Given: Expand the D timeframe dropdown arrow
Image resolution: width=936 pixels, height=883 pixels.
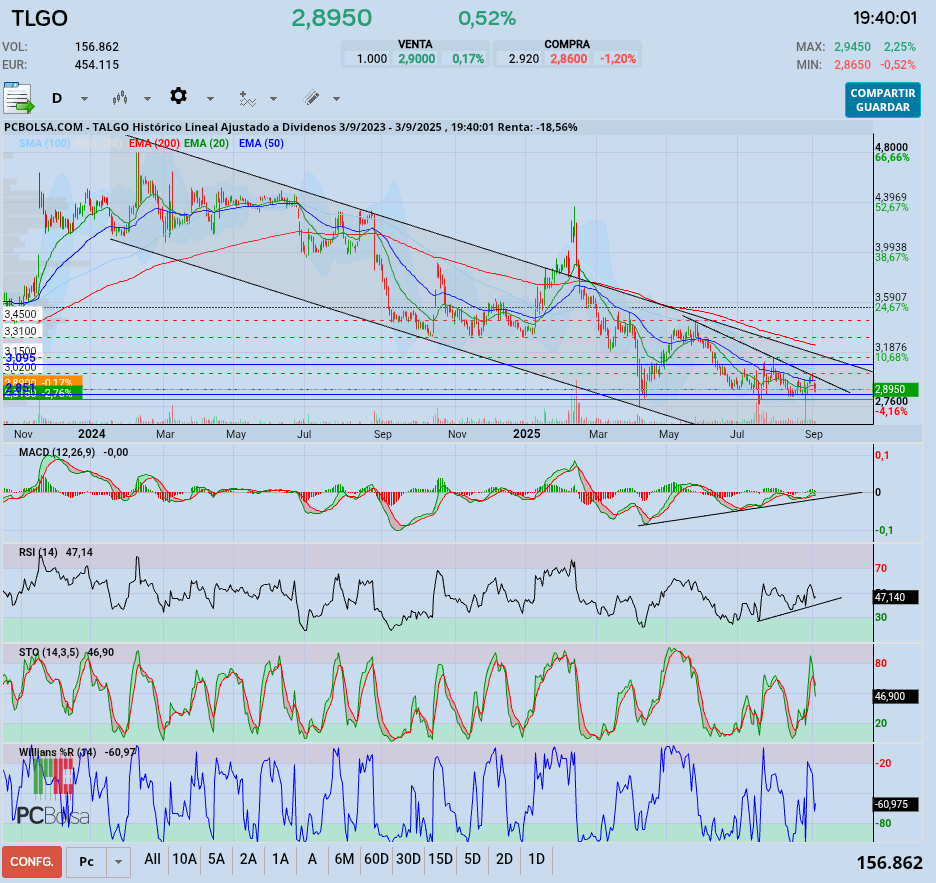Looking at the screenshot, I should [x=84, y=99].
